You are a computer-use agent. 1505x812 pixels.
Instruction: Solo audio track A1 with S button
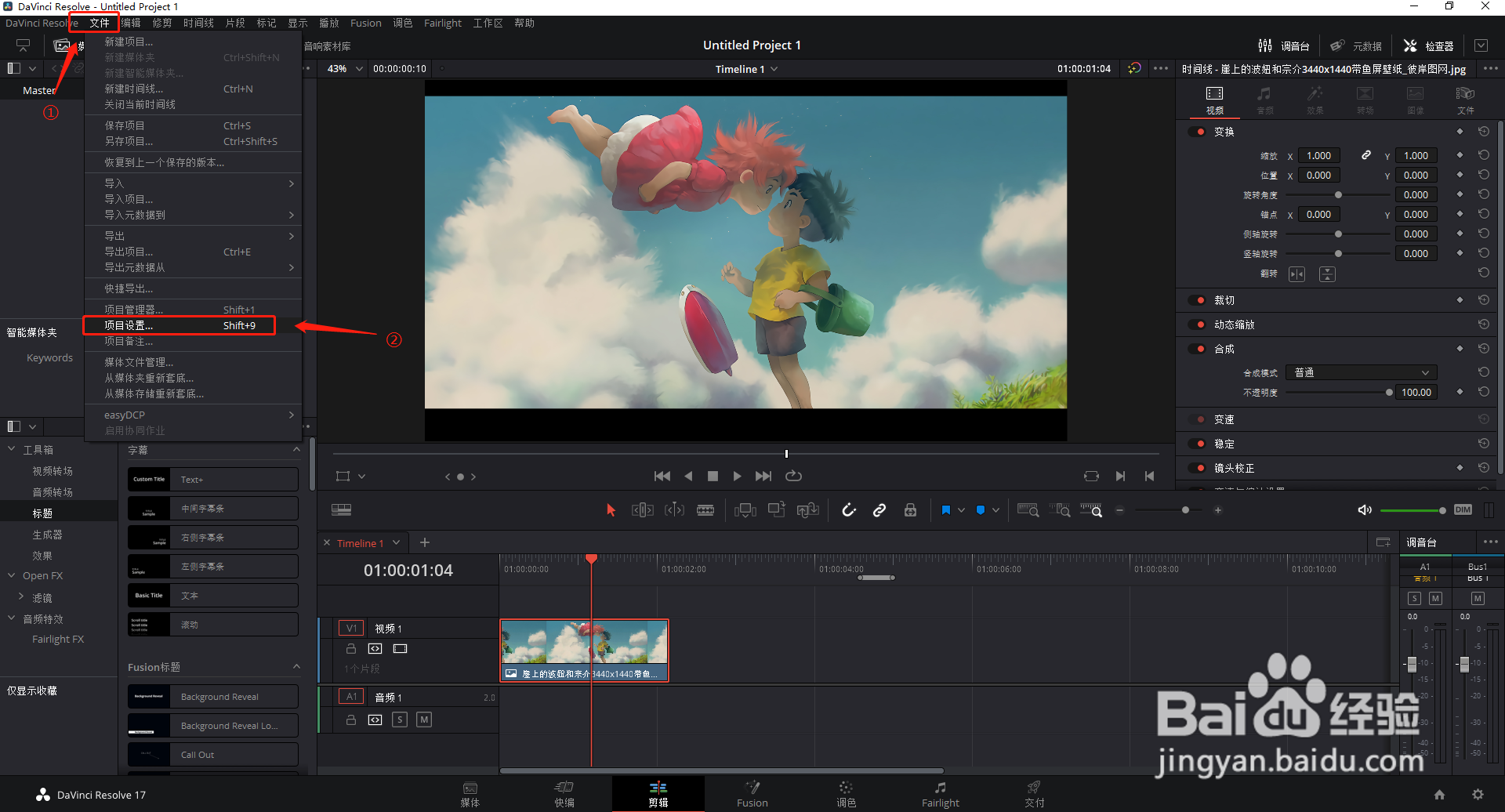click(400, 720)
